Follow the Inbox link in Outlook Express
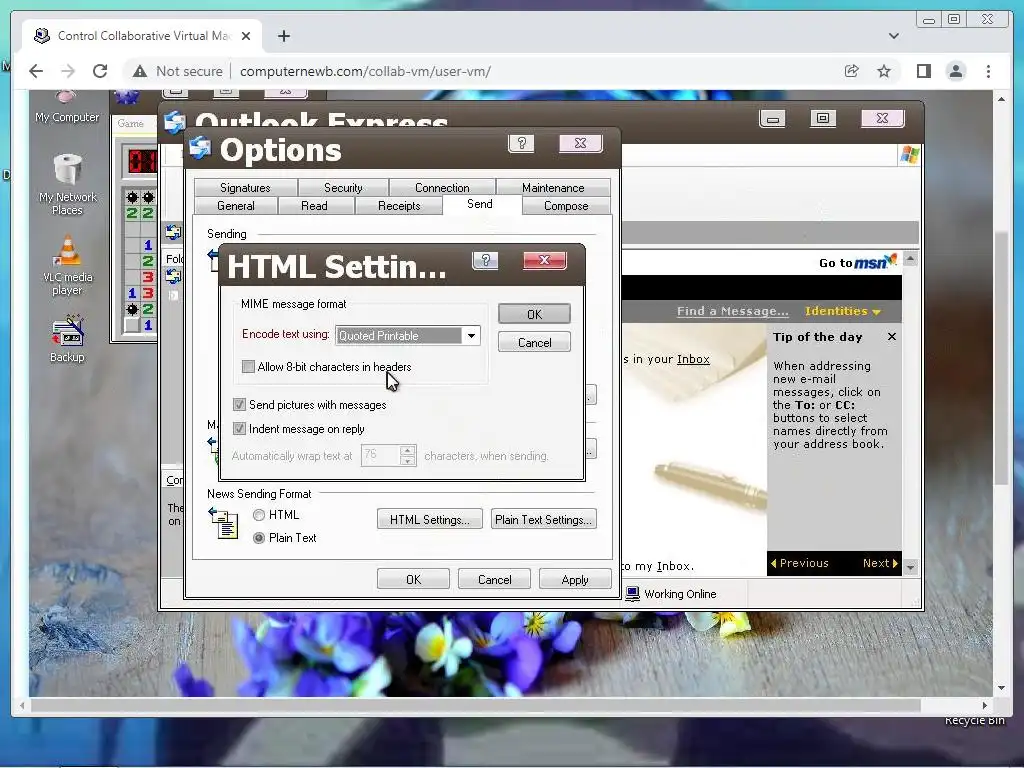Viewport: 1024px width, 768px height. click(693, 359)
